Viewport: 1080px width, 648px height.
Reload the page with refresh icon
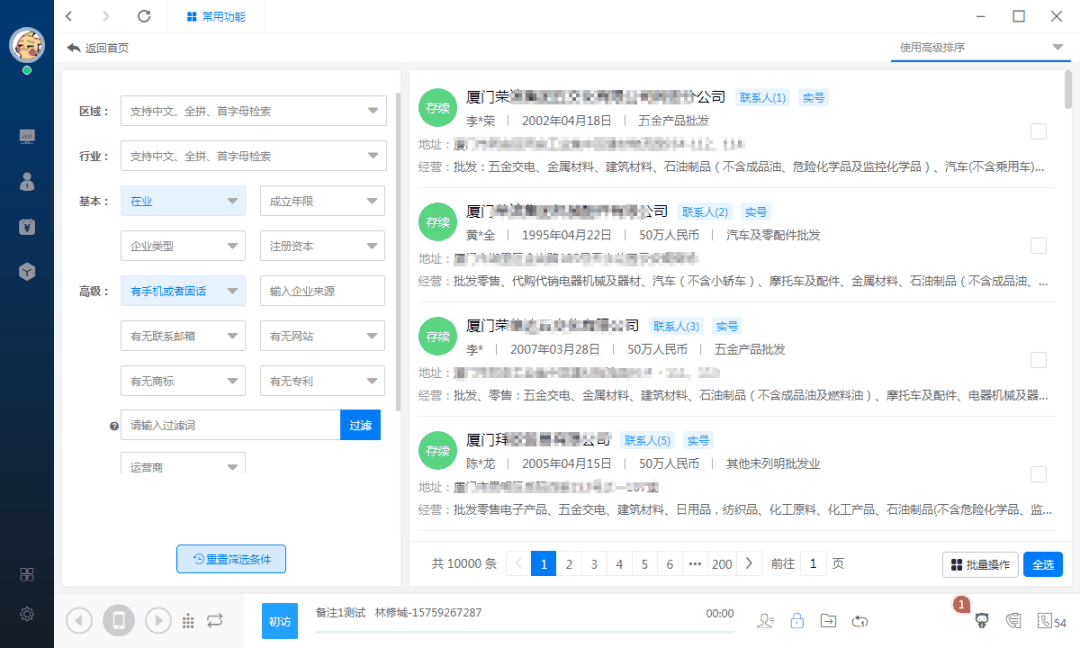click(x=144, y=16)
